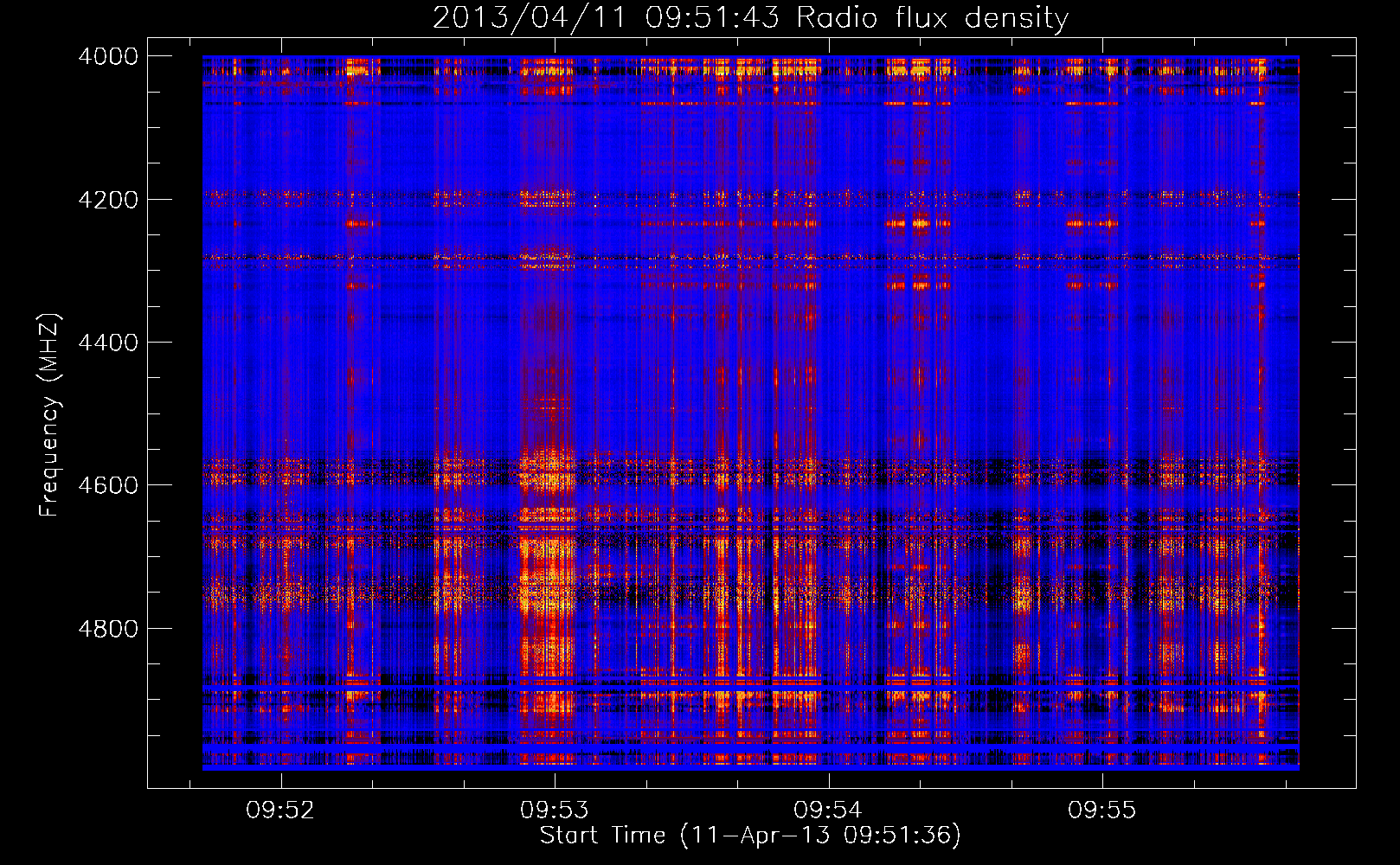This screenshot has width=1400, height=865.
Task: Click the 09:52 time tick label
Action: click(x=280, y=810)
